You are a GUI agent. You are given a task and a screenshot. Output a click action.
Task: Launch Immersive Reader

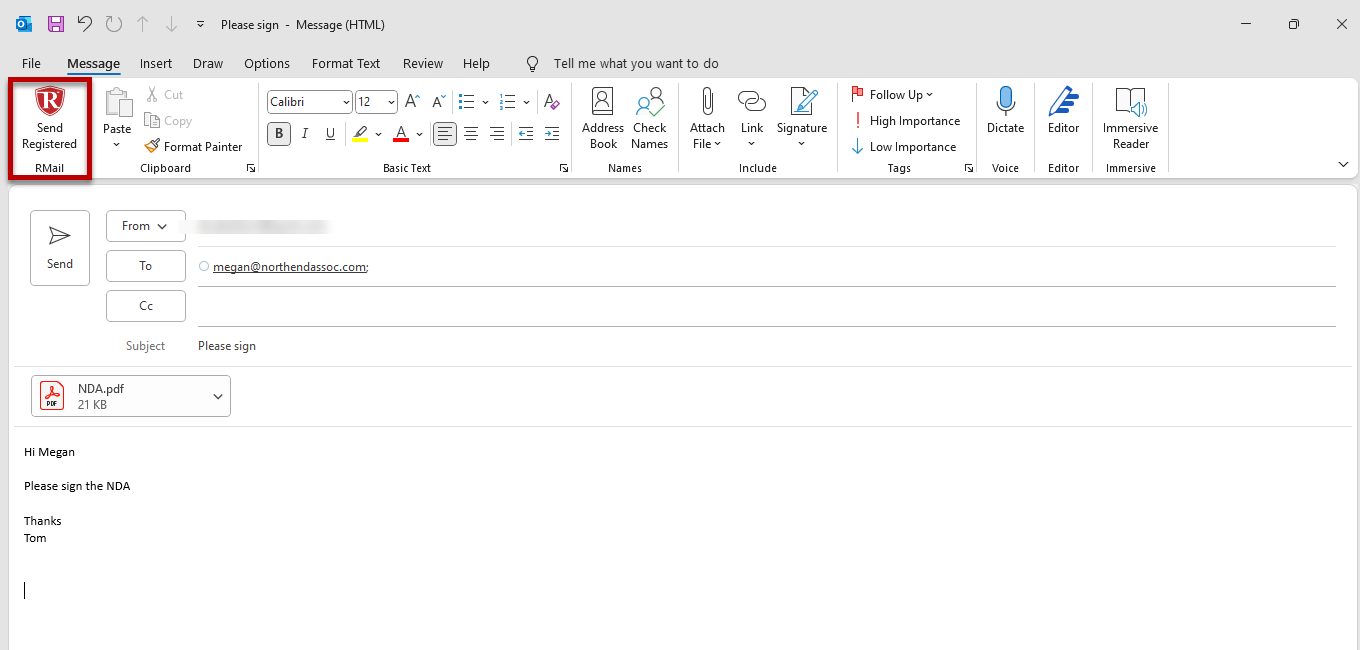pyautogui.click(x=1130, y=118)
